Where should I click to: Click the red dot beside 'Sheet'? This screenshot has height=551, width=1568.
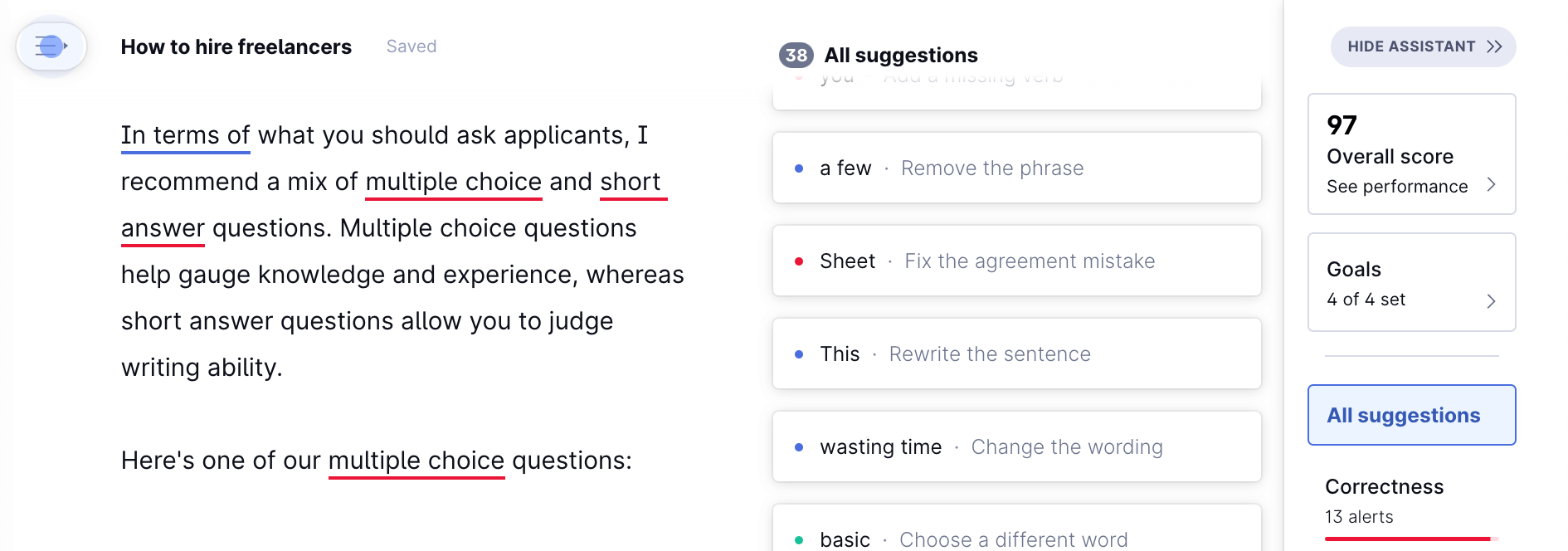[x=797, y=261]
